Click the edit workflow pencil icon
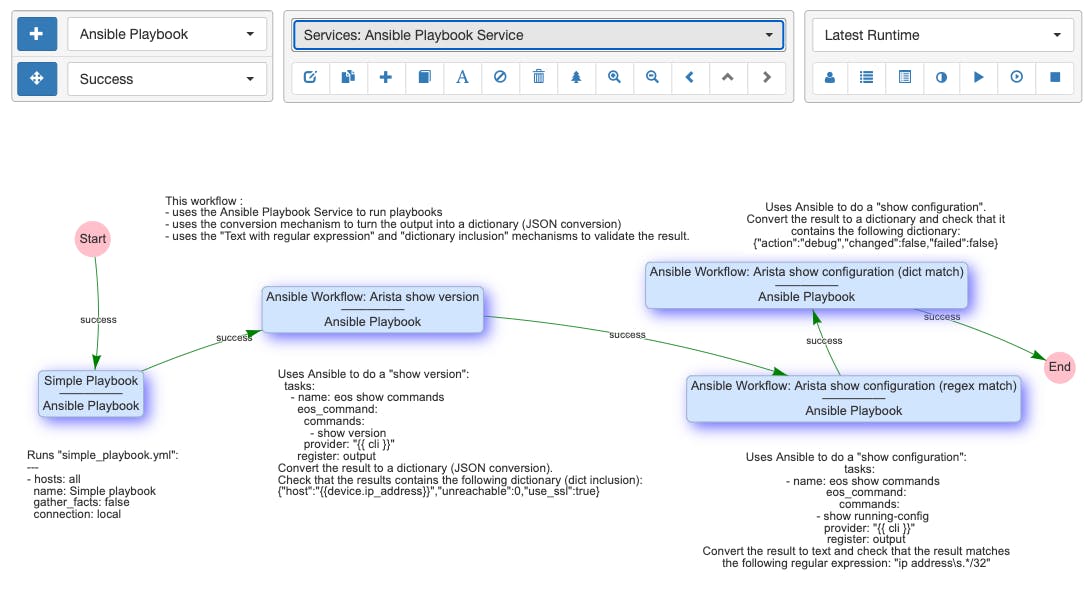The height and width of the screenshot is (604, 1091). (310, 77)
